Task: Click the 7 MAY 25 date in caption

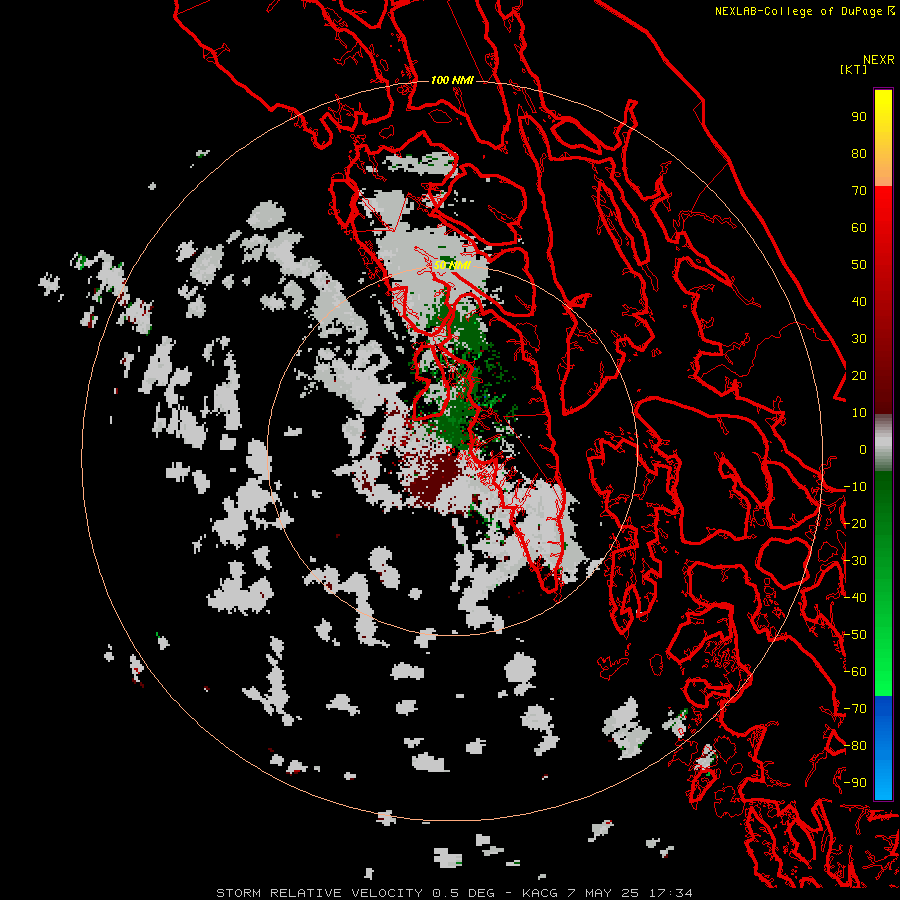Action: pos(603,893)
